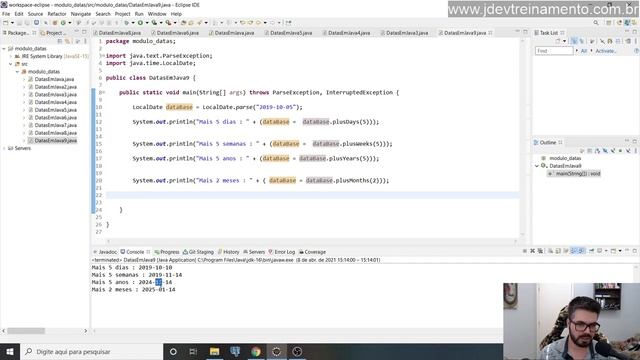Screen dimensions: 640x360
Task: Click Open Console icon
Action: (x=613, y=251)
